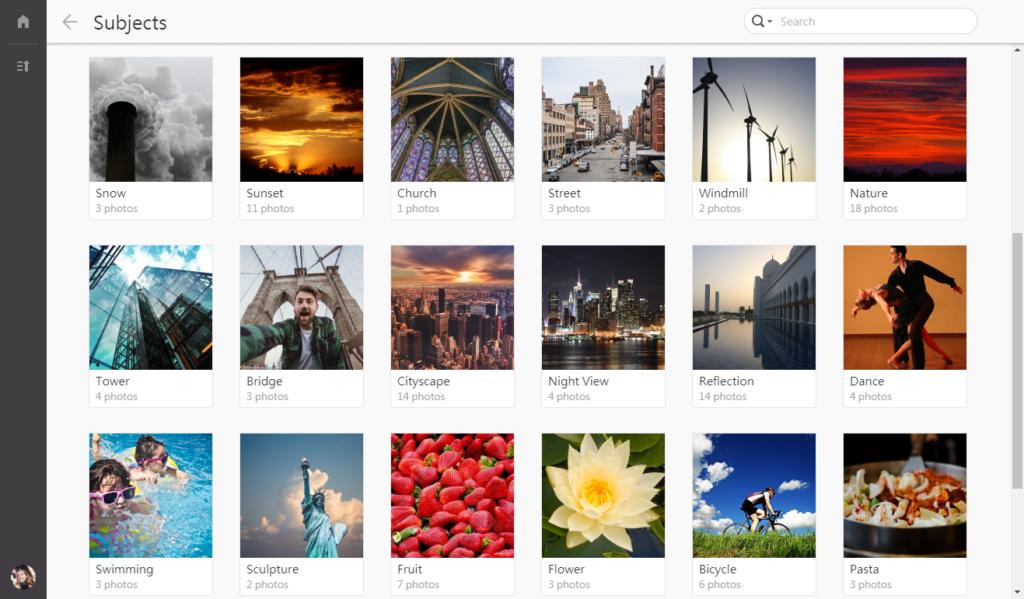
Task: Open the Sunset album thumbnail
Action: (x=302, y=120)
